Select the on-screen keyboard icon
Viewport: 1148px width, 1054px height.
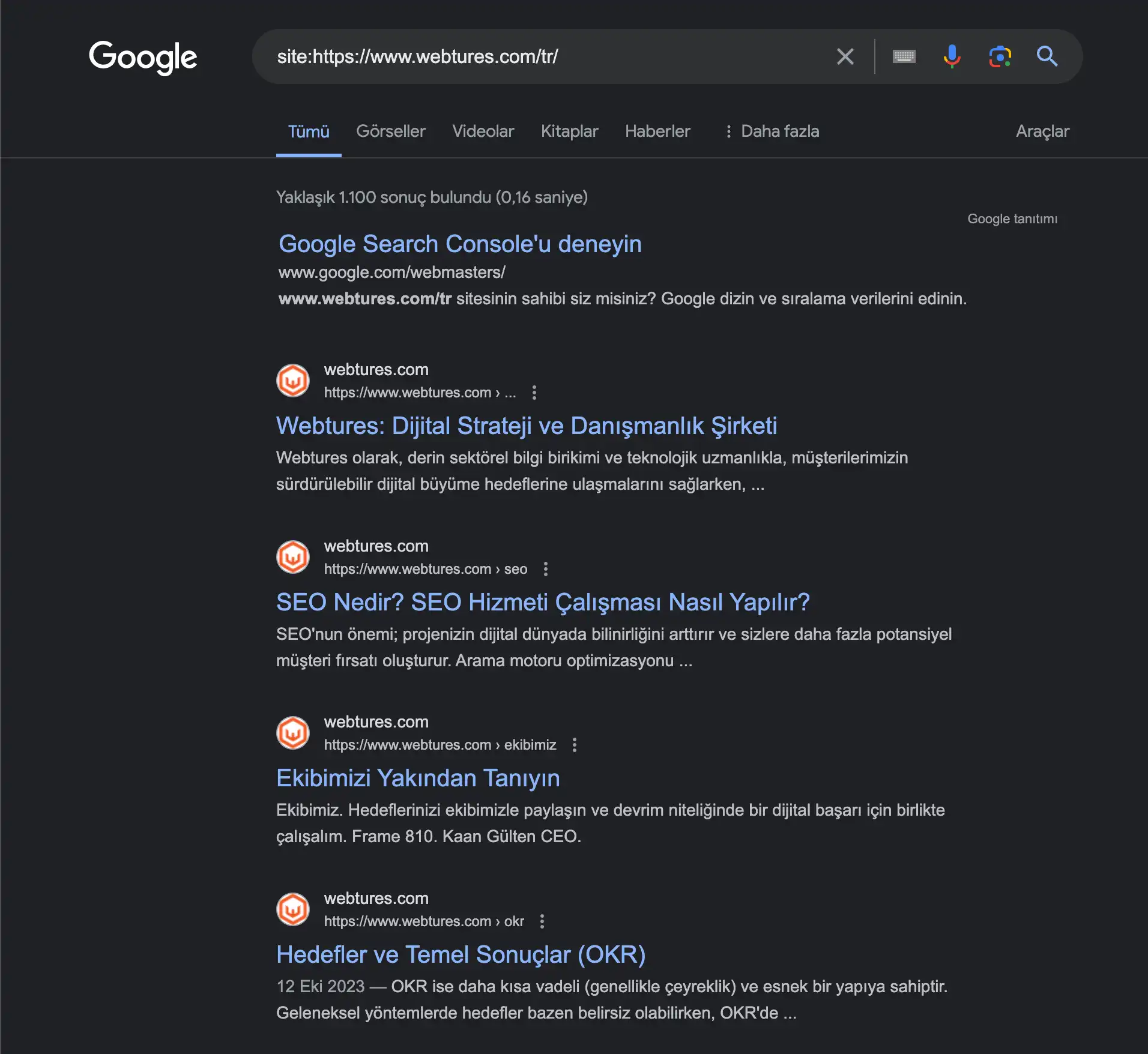[904, 56]
